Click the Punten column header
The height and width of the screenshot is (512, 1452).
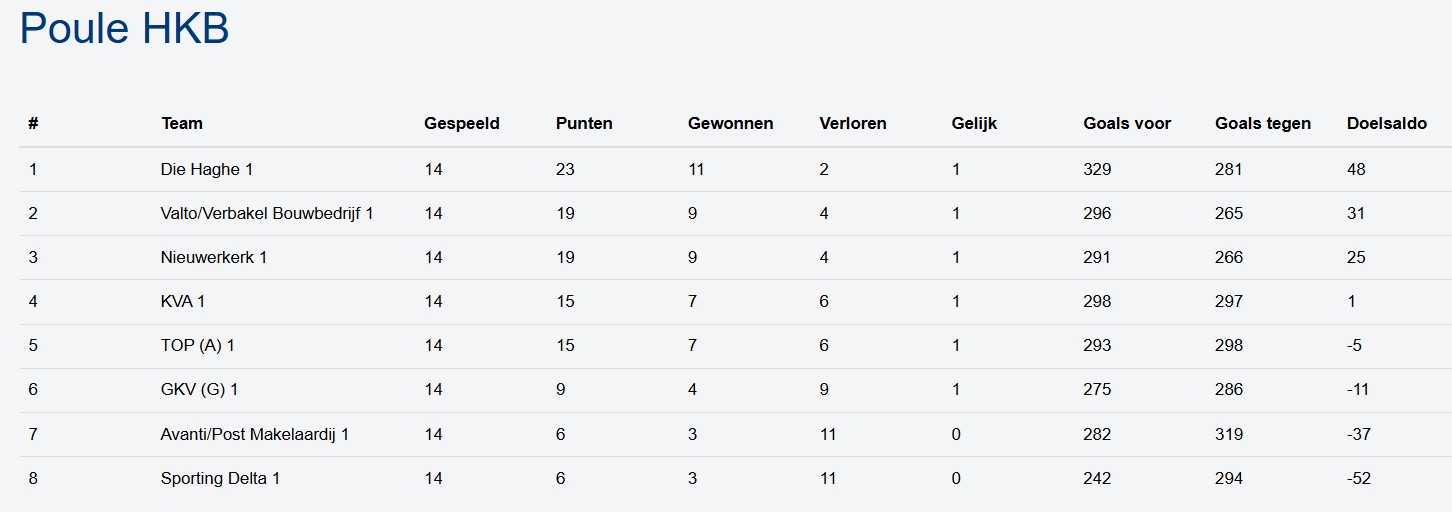coord(584,124)
